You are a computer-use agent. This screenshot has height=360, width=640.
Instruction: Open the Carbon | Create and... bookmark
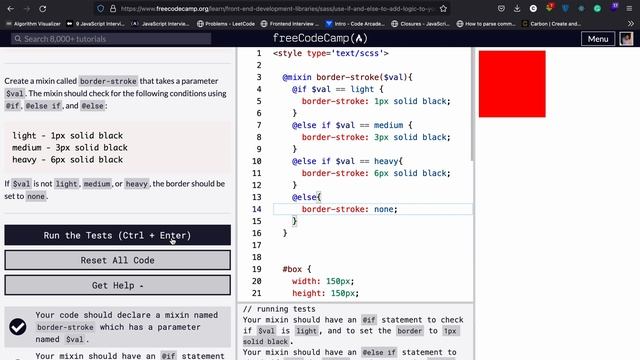pyautogui.click(x=551, y=24)
